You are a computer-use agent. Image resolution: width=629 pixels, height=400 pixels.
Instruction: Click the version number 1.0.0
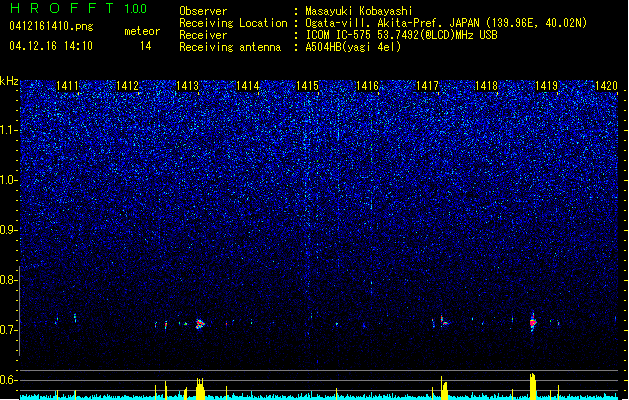pos(135,9)
